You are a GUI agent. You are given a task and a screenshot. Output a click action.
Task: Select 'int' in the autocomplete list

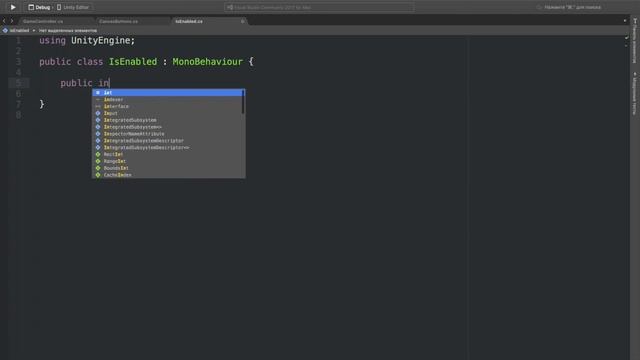coord(168,93)
